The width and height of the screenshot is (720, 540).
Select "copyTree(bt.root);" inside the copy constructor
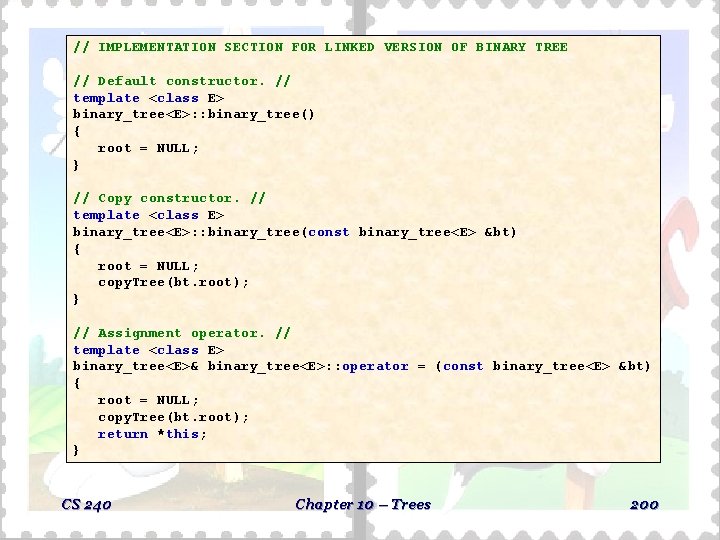point(173,282)
